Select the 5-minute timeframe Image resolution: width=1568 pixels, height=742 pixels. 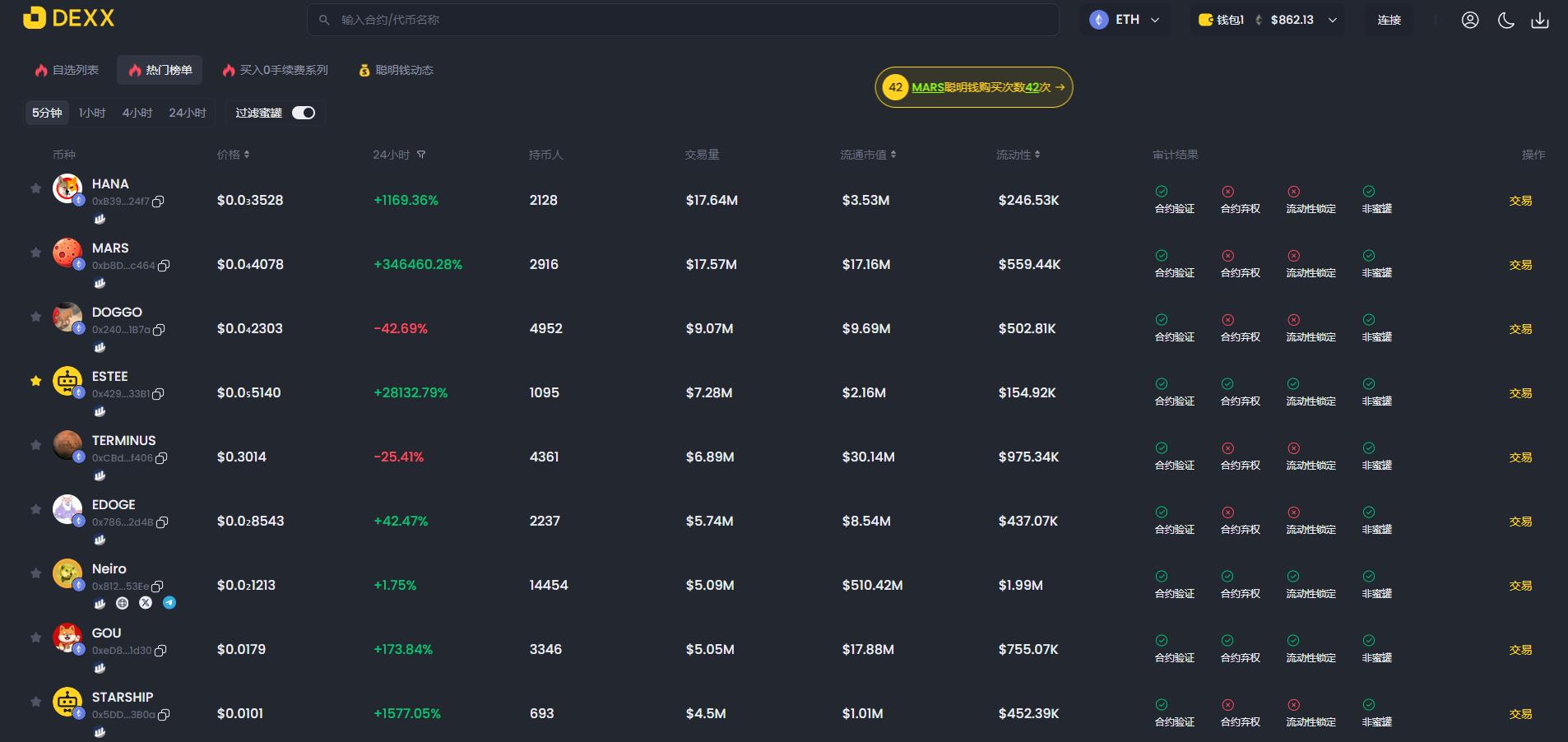coord(47,113)
